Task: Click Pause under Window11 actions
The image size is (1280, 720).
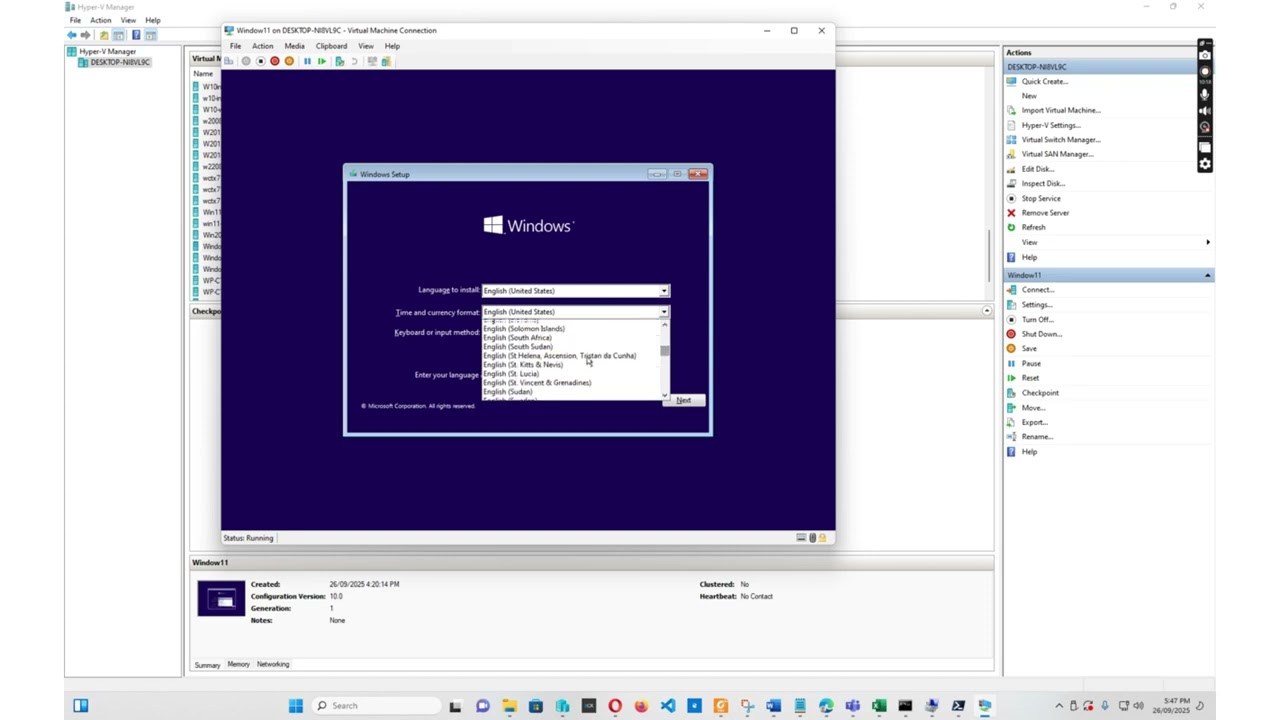Action: click(x=1031, y=364)
